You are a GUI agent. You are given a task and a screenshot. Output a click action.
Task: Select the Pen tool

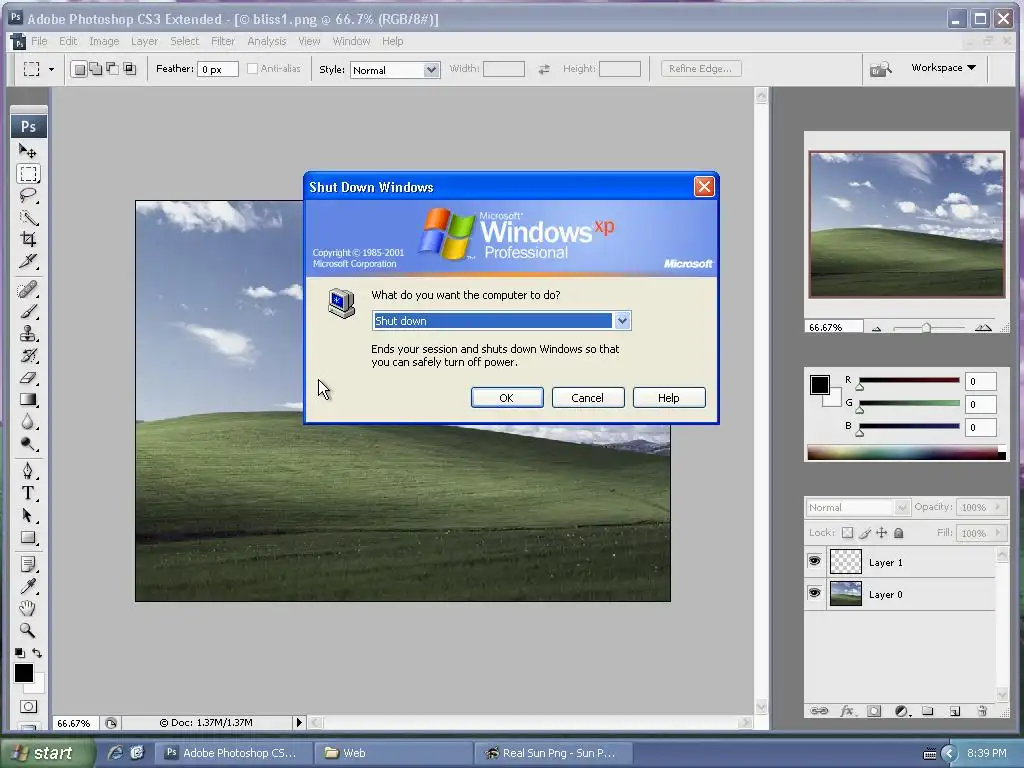pos(27,471)
